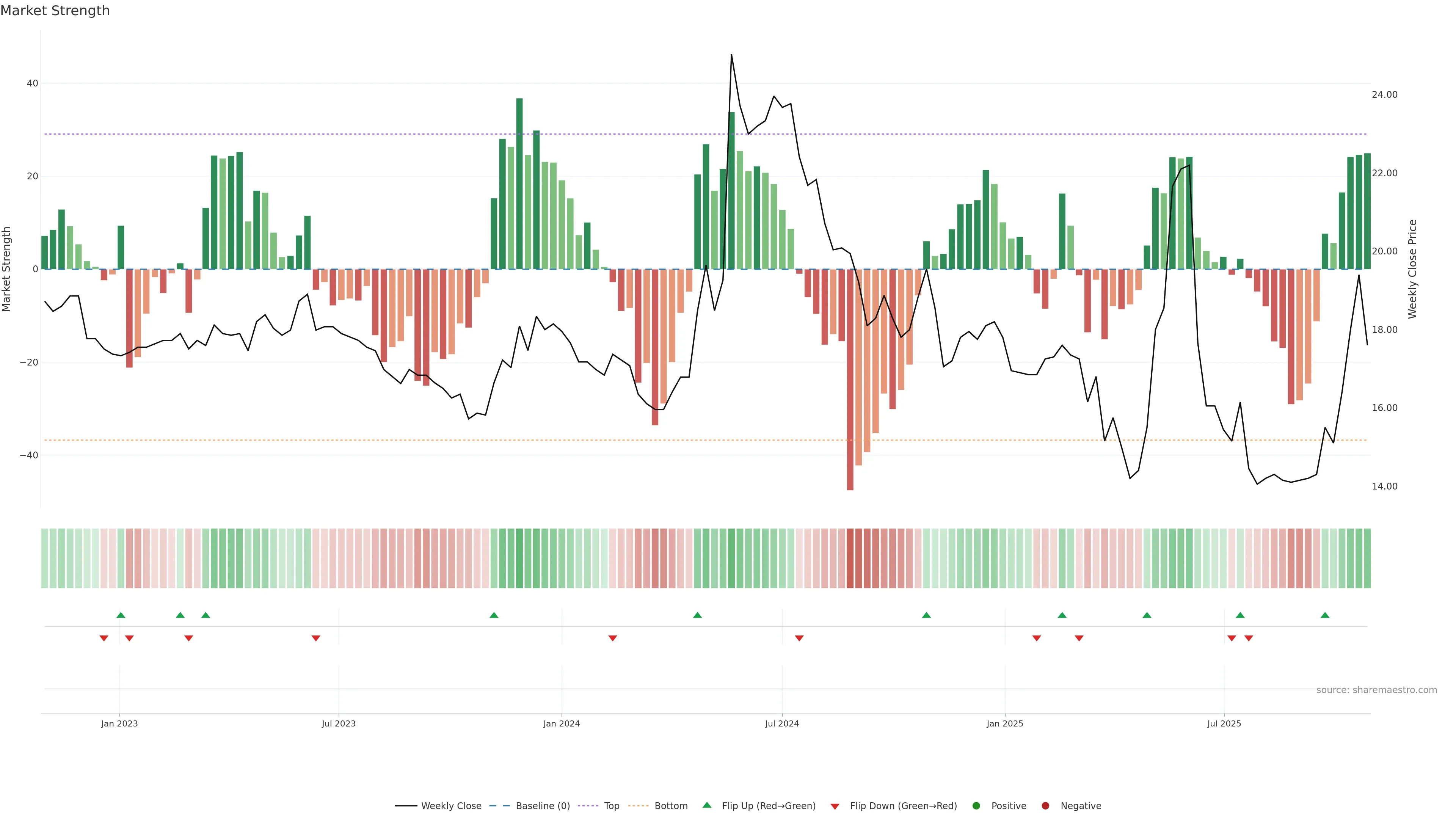Image resolution: width=1456 pixels, height=819 pixels.
Task: Click the last green flip-up triangle marker
Action: [1325, 615]
